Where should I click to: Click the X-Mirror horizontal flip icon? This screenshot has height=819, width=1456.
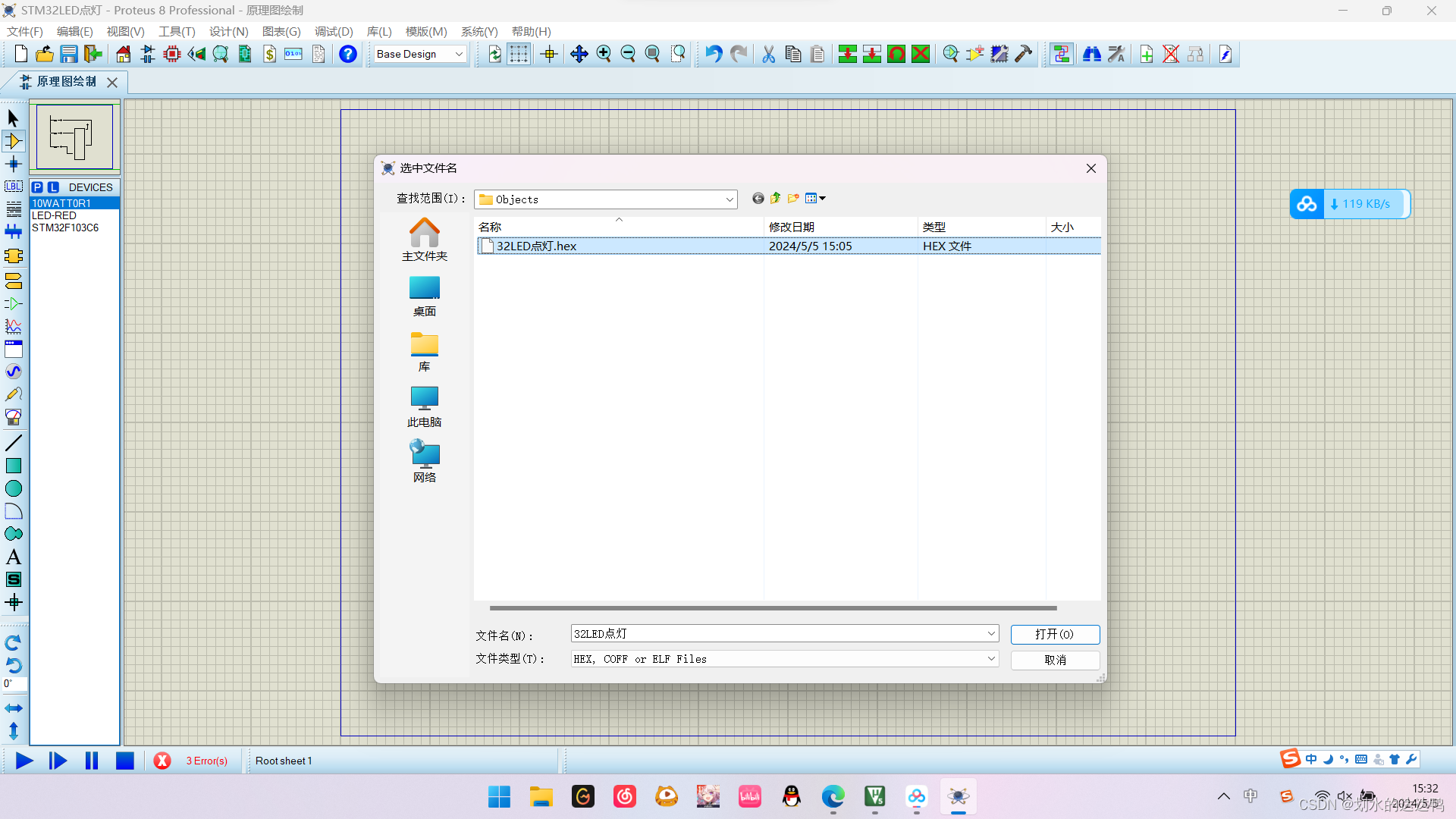click(13, 708)
